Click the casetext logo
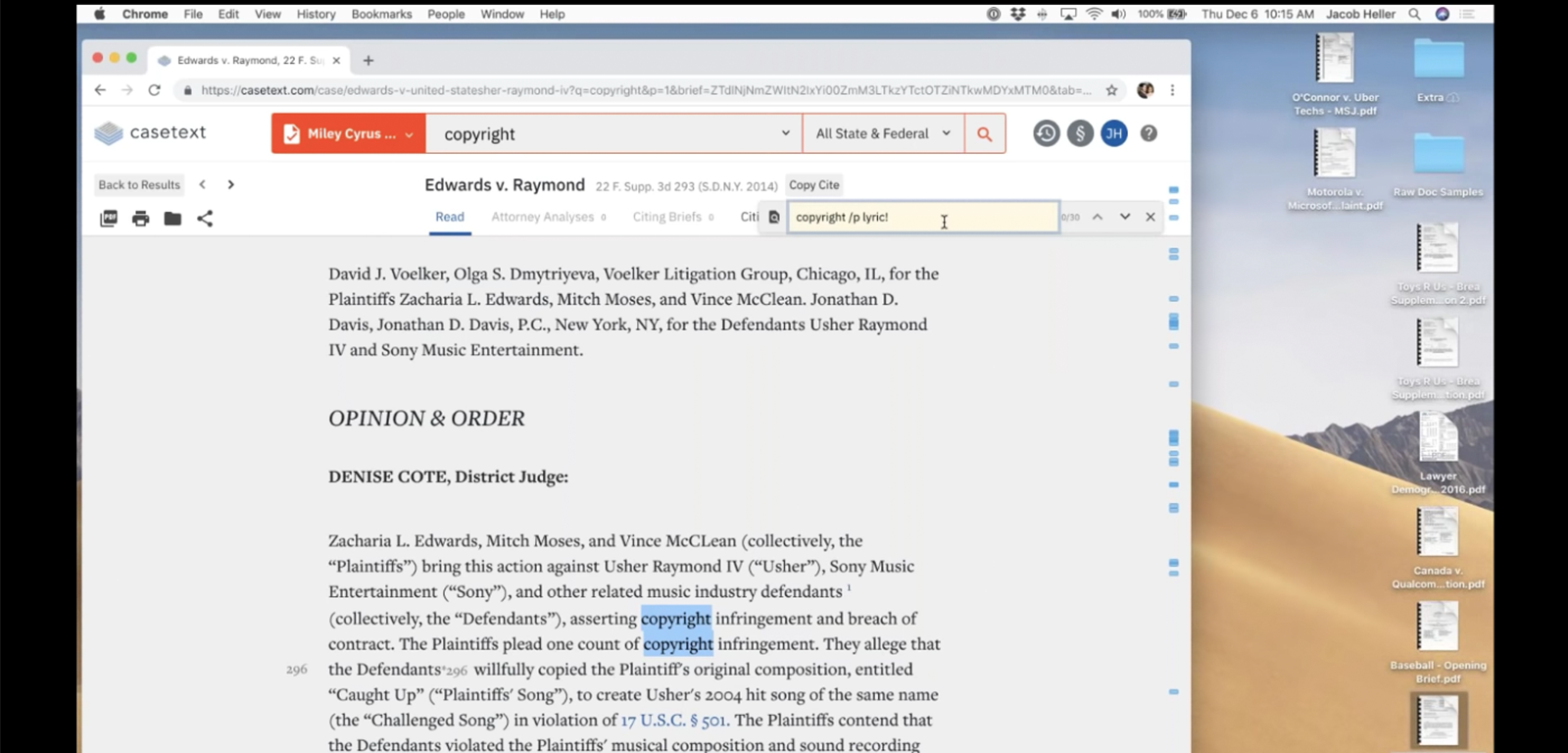 (150, 132)
